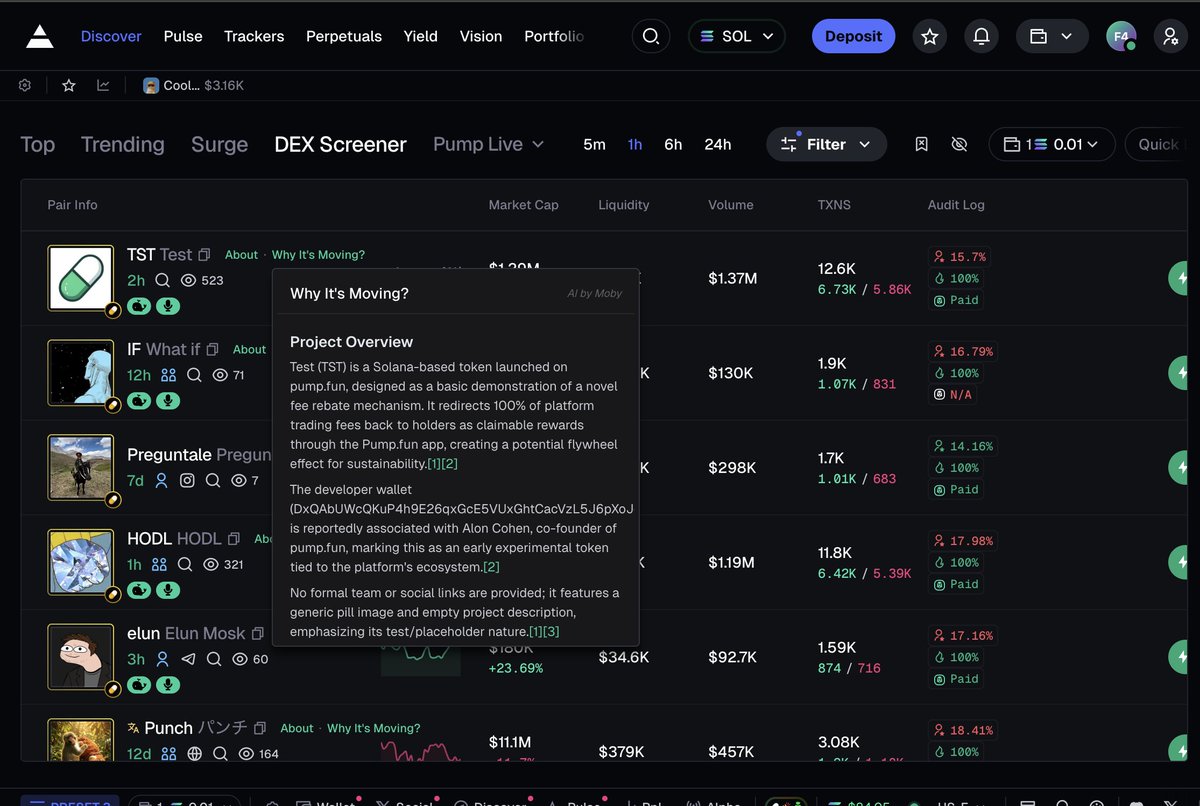Open the user settings person icon

(1170, 36)
